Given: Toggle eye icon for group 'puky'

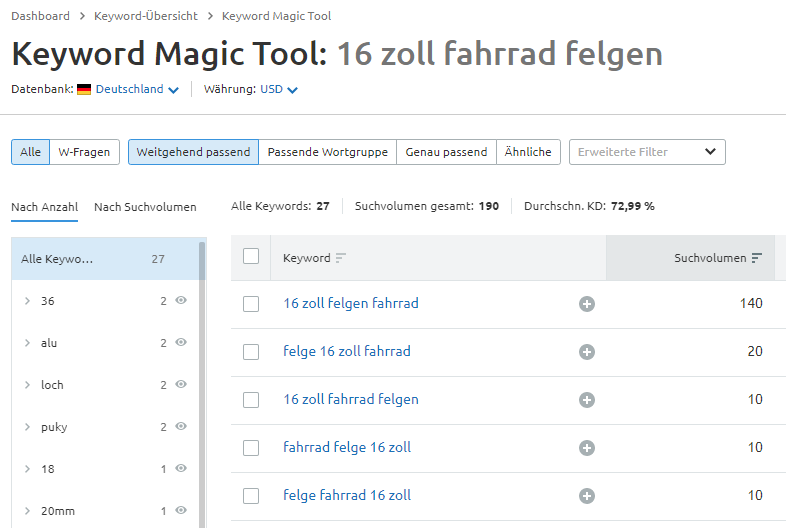Looking at the screenshot, I should pyautogui.click(x=181, y=427).
